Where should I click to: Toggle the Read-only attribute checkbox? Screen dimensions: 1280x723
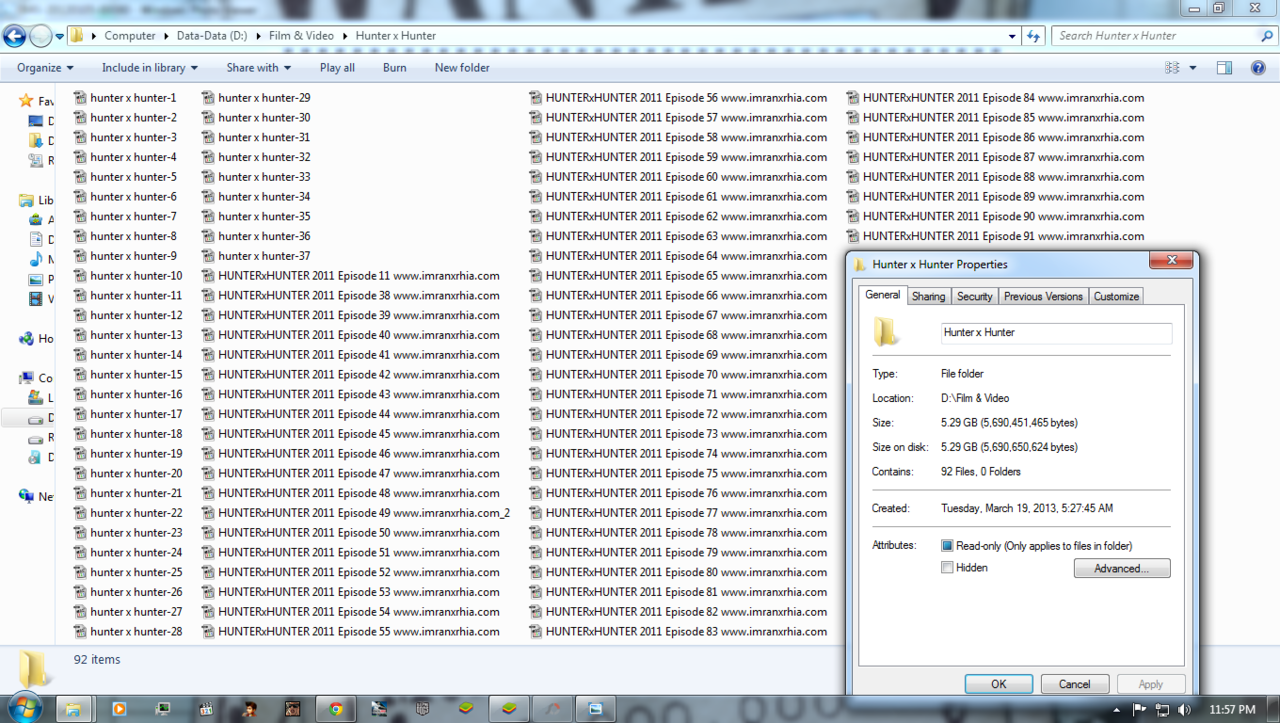pos(947,546)
